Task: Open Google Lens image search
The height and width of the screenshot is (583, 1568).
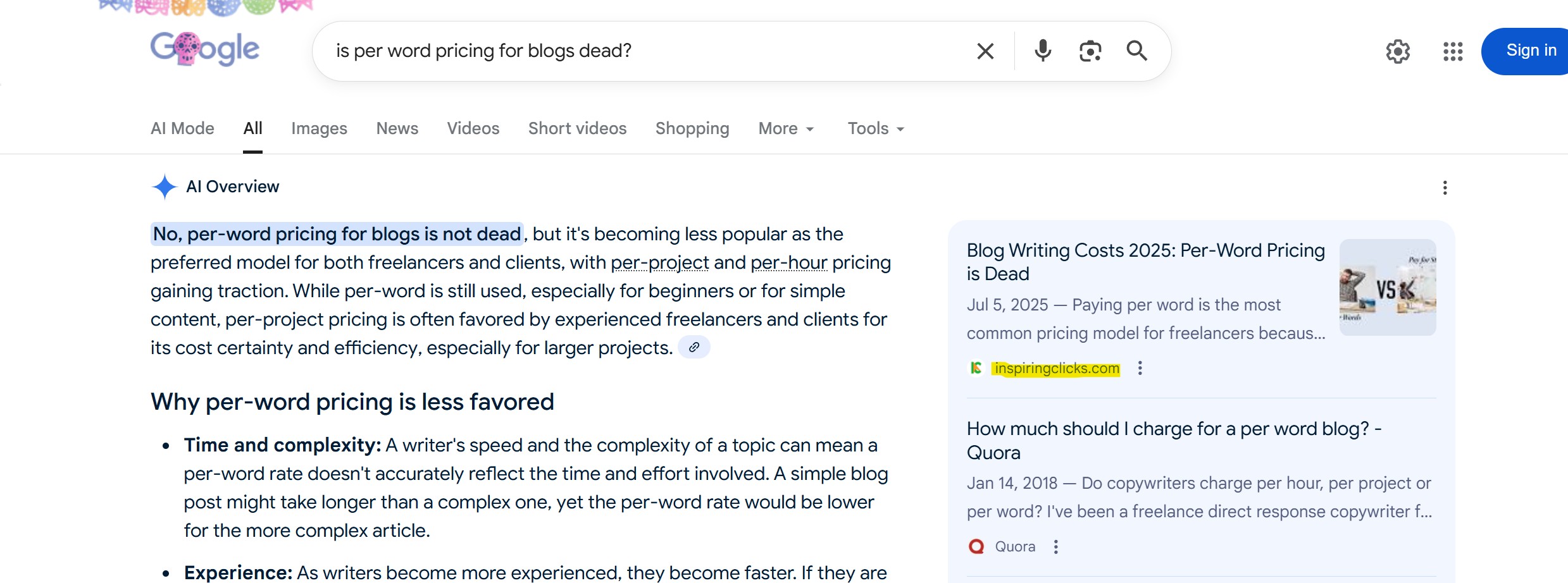Action: (x=1090, y=51)
